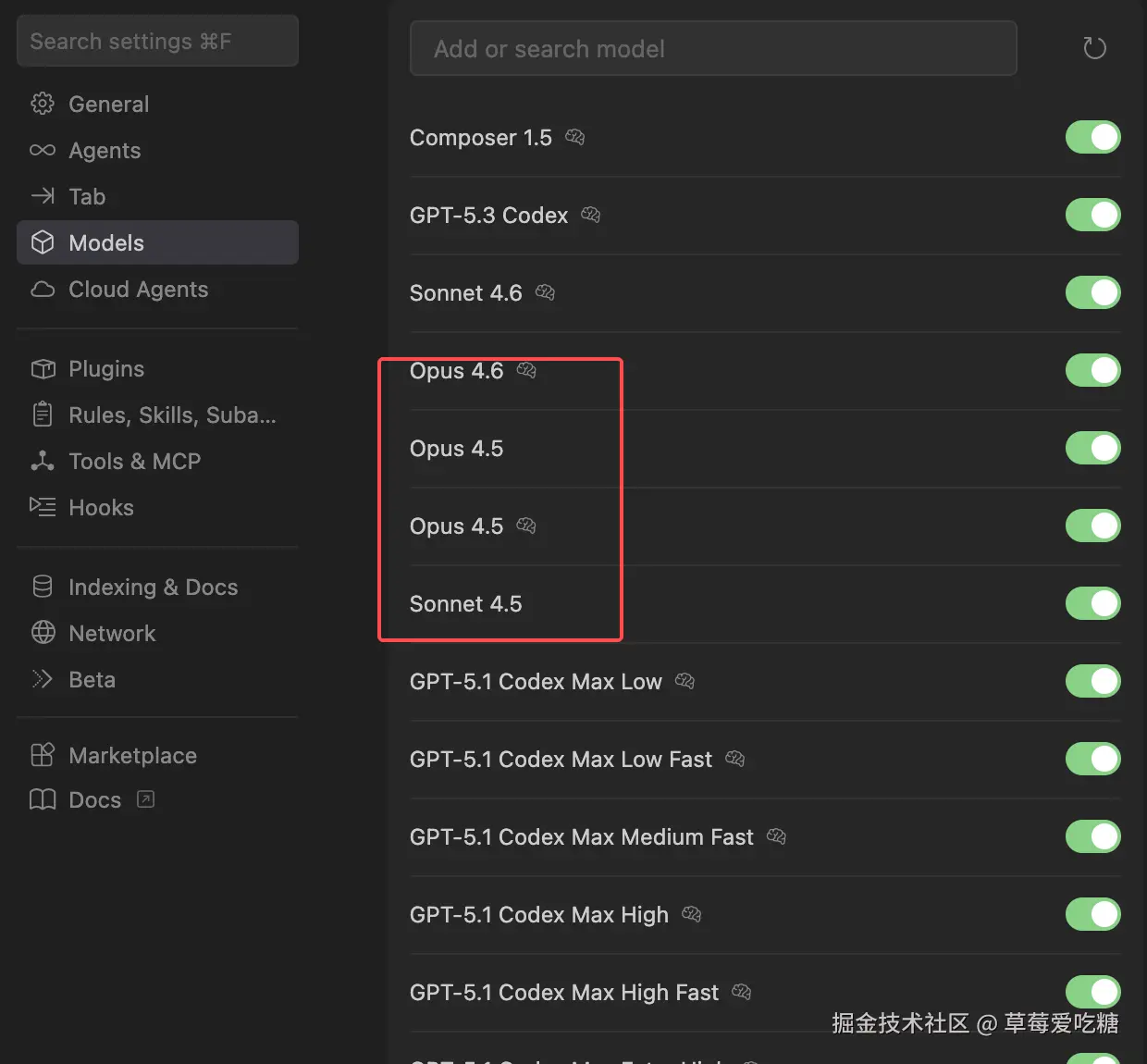The width and height of the screenshot is (1147, 1064).
Task: Toggle the Sonnet 4.5 model switch
Action: 1093,603
